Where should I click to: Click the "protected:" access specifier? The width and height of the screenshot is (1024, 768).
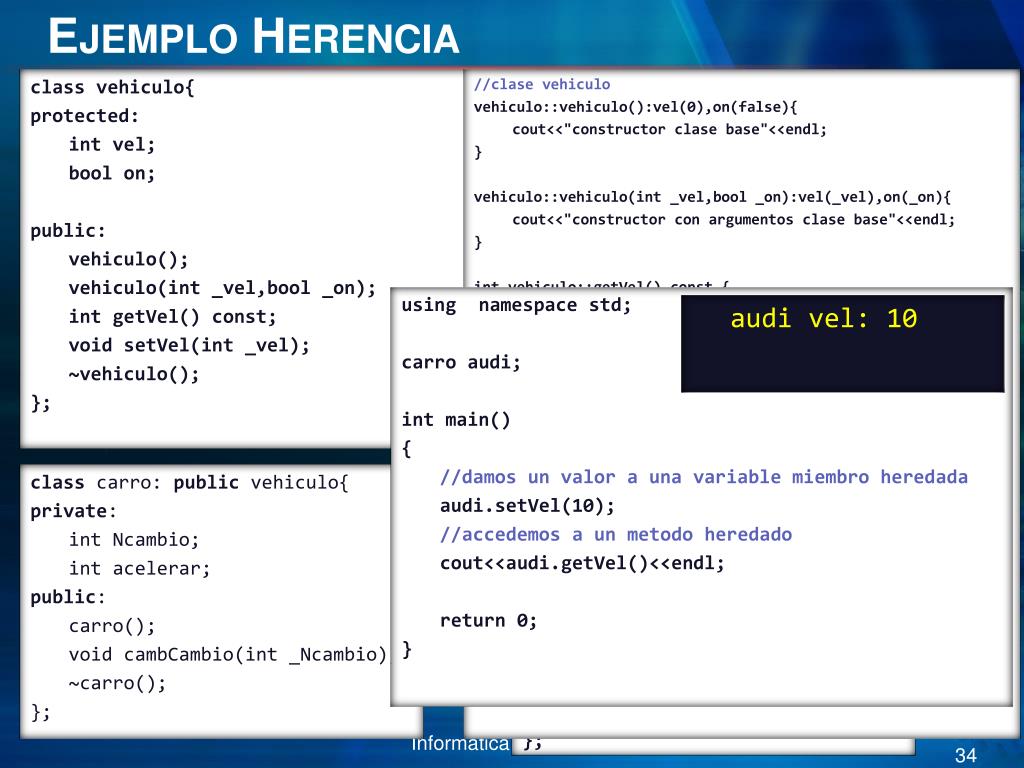pos(85,116)
